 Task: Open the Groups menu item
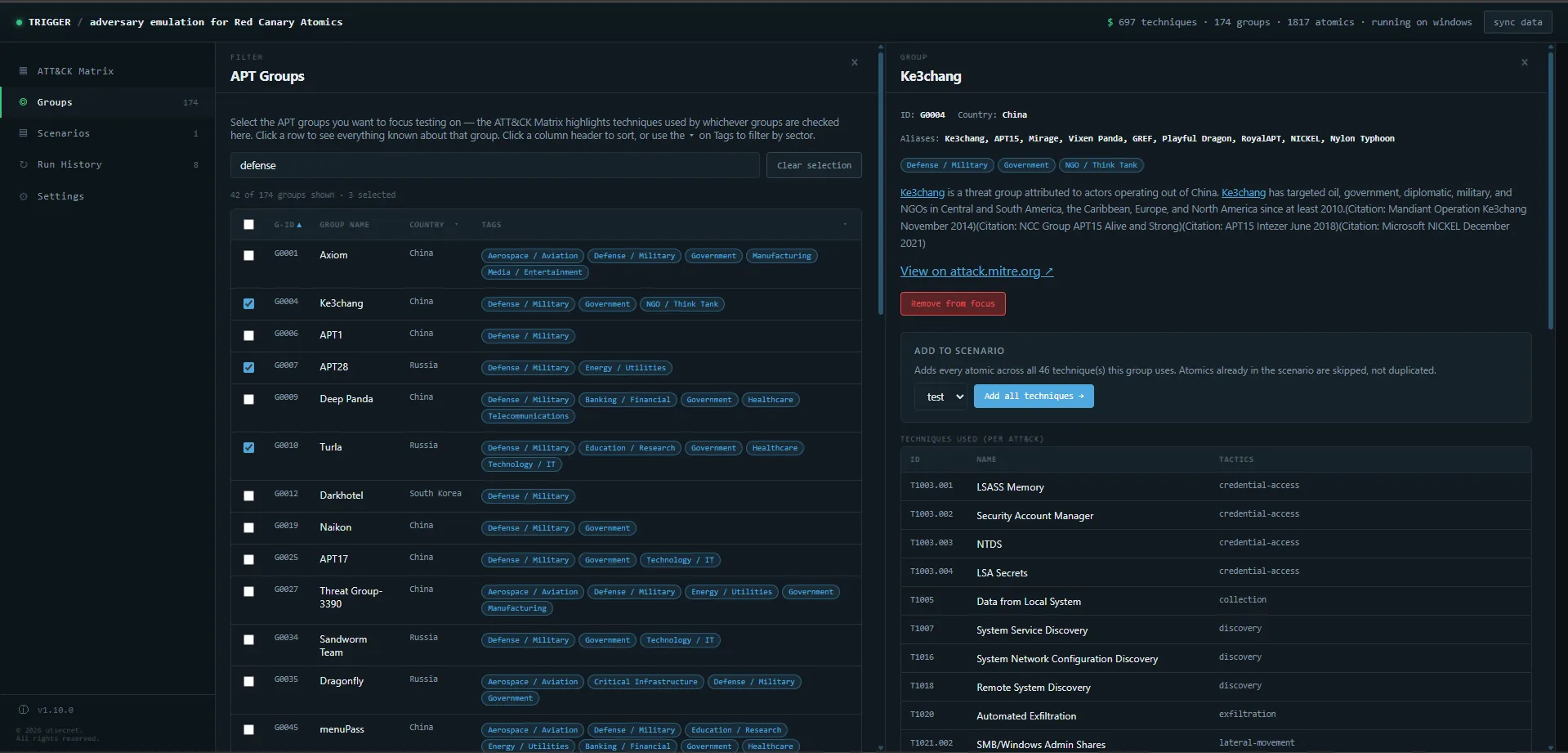tap(108, 102)
